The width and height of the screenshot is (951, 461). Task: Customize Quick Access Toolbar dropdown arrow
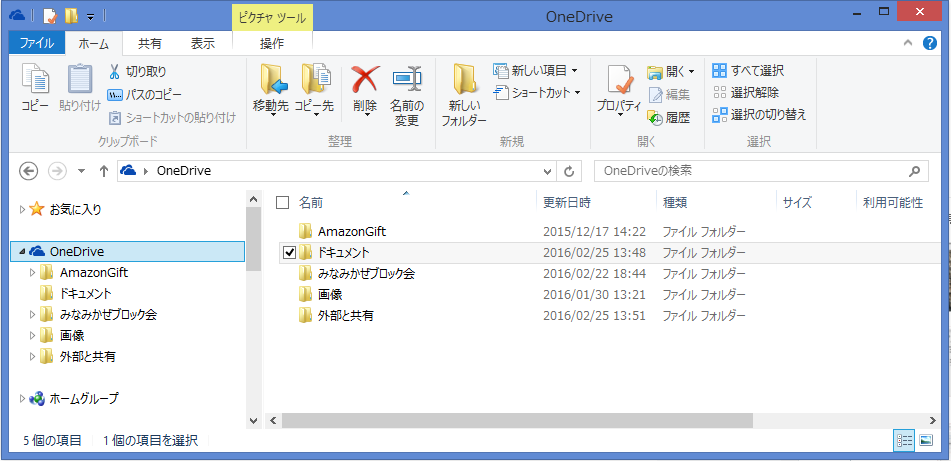coord(90,16)
